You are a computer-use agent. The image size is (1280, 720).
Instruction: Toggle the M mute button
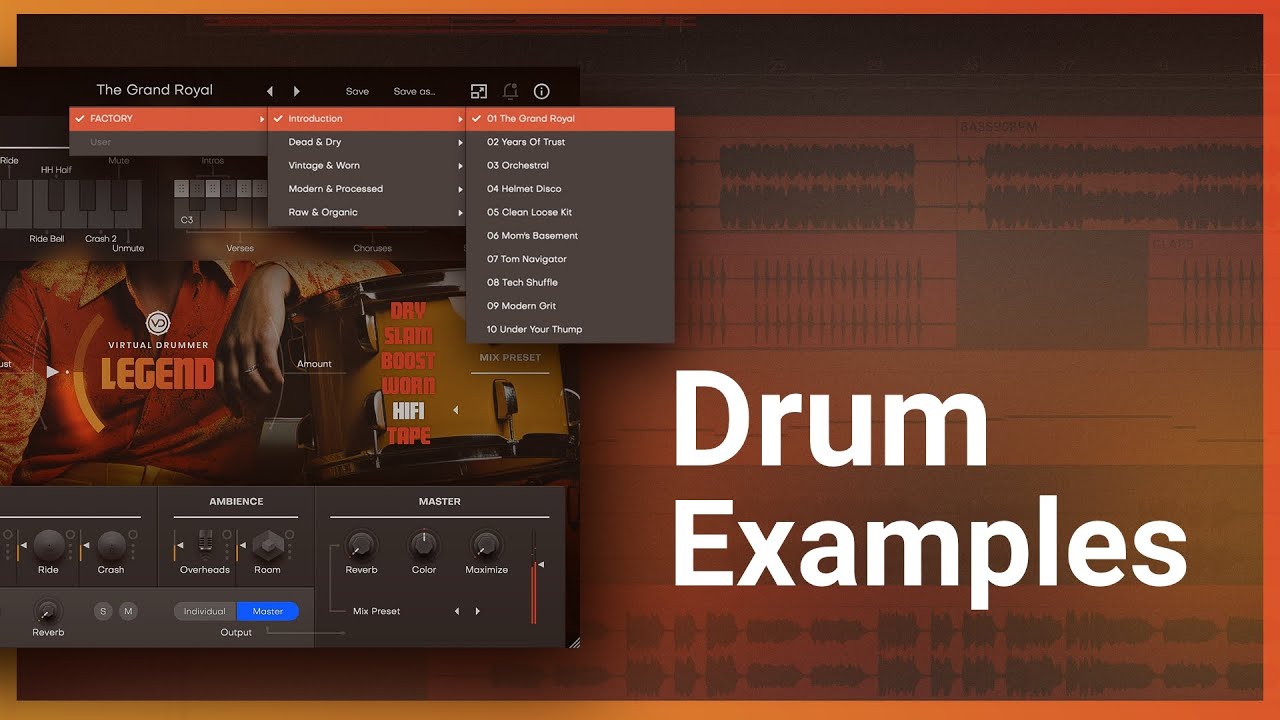127,611
